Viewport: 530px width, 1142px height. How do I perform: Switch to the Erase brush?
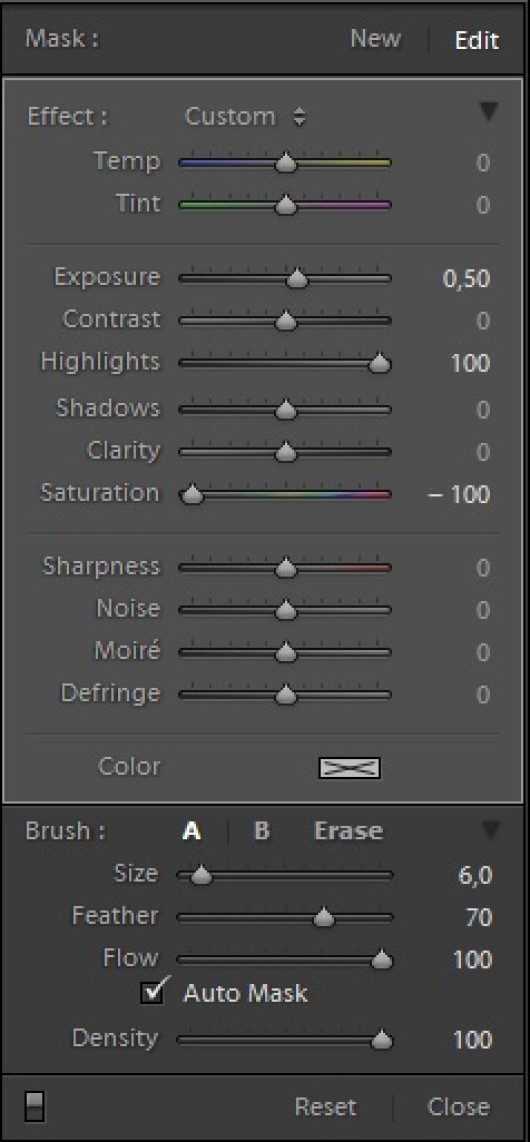(348, 831)
